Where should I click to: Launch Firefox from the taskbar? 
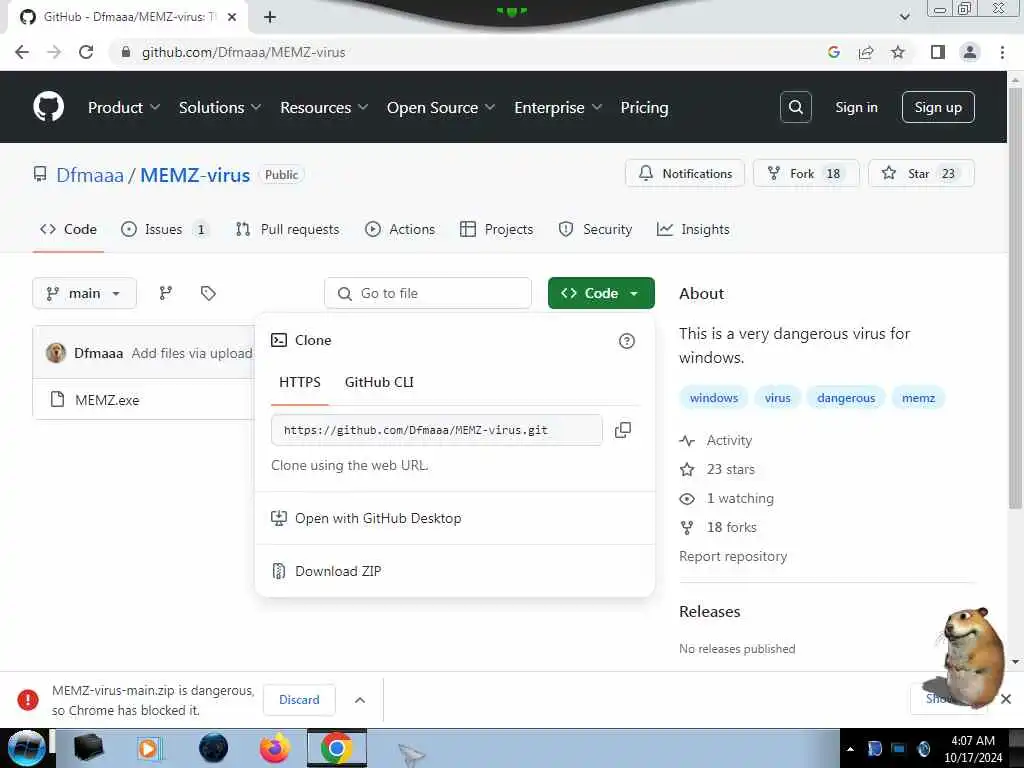pos(275,748)
